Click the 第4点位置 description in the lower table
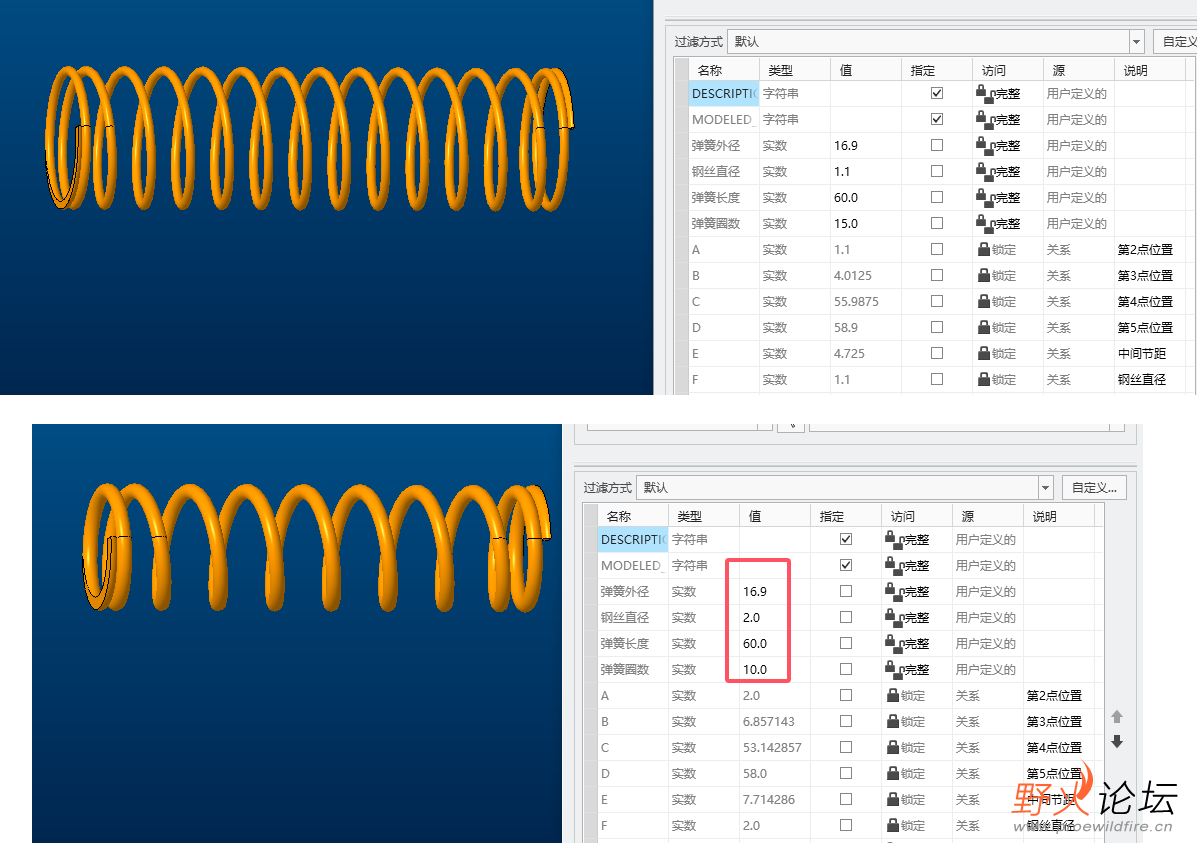1197x843 pixels. (x=1054, y=747)
